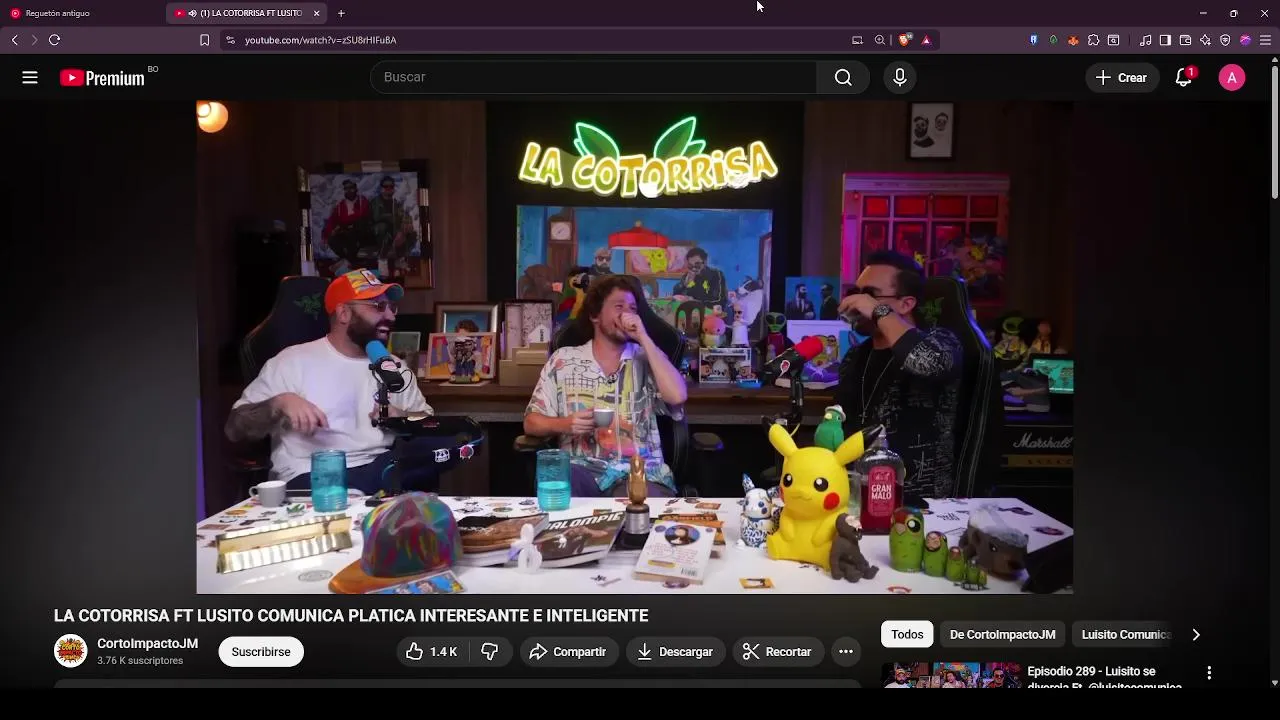Activate voice search microphone
The height and width of the screenshot is (720, 1280).
coord(900,77)
